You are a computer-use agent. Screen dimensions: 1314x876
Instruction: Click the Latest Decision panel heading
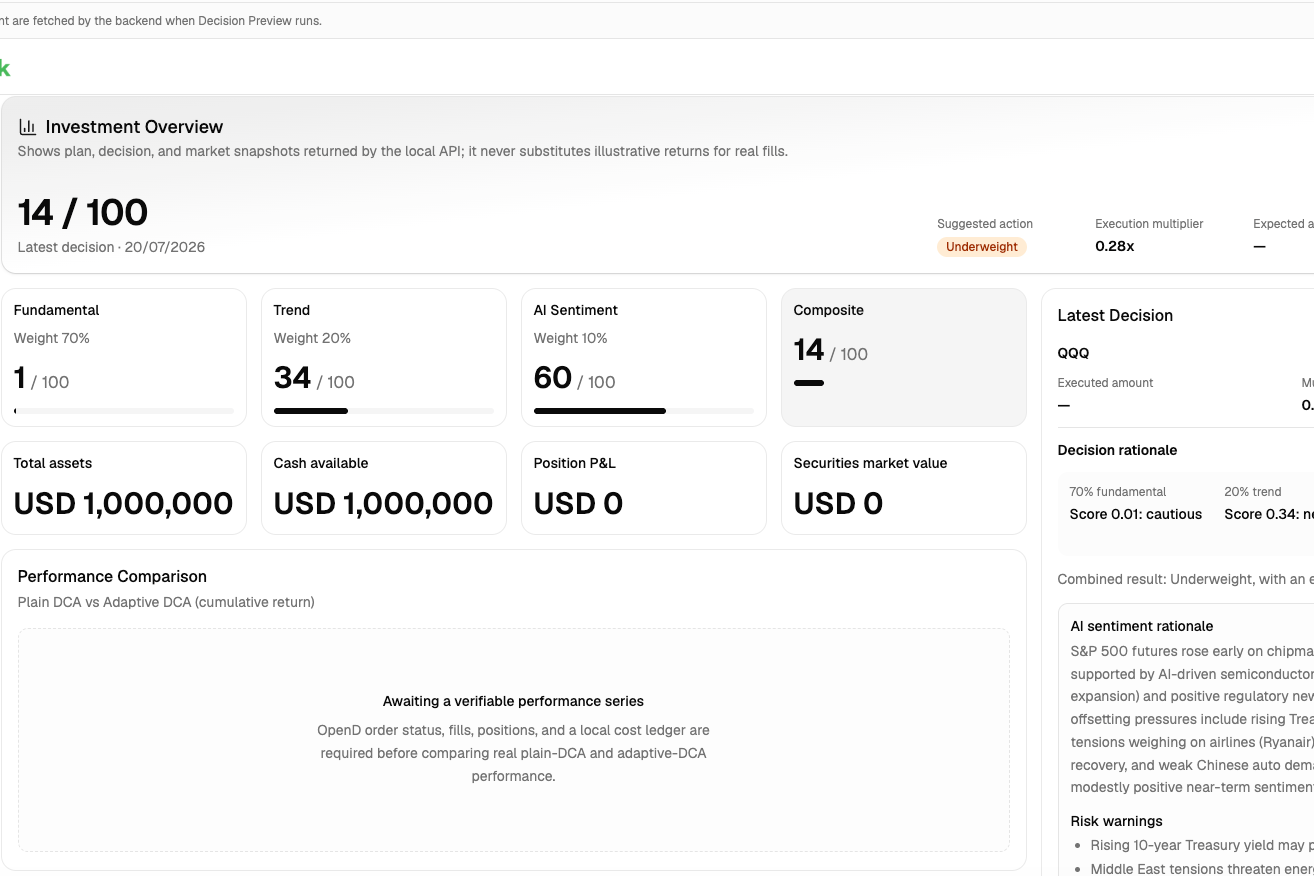(x=1115, y=315)
